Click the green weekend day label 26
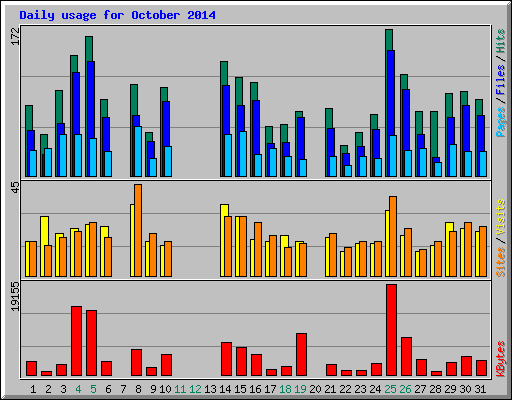512x400 pixels. pyautogui.click(x=405, y=389)
